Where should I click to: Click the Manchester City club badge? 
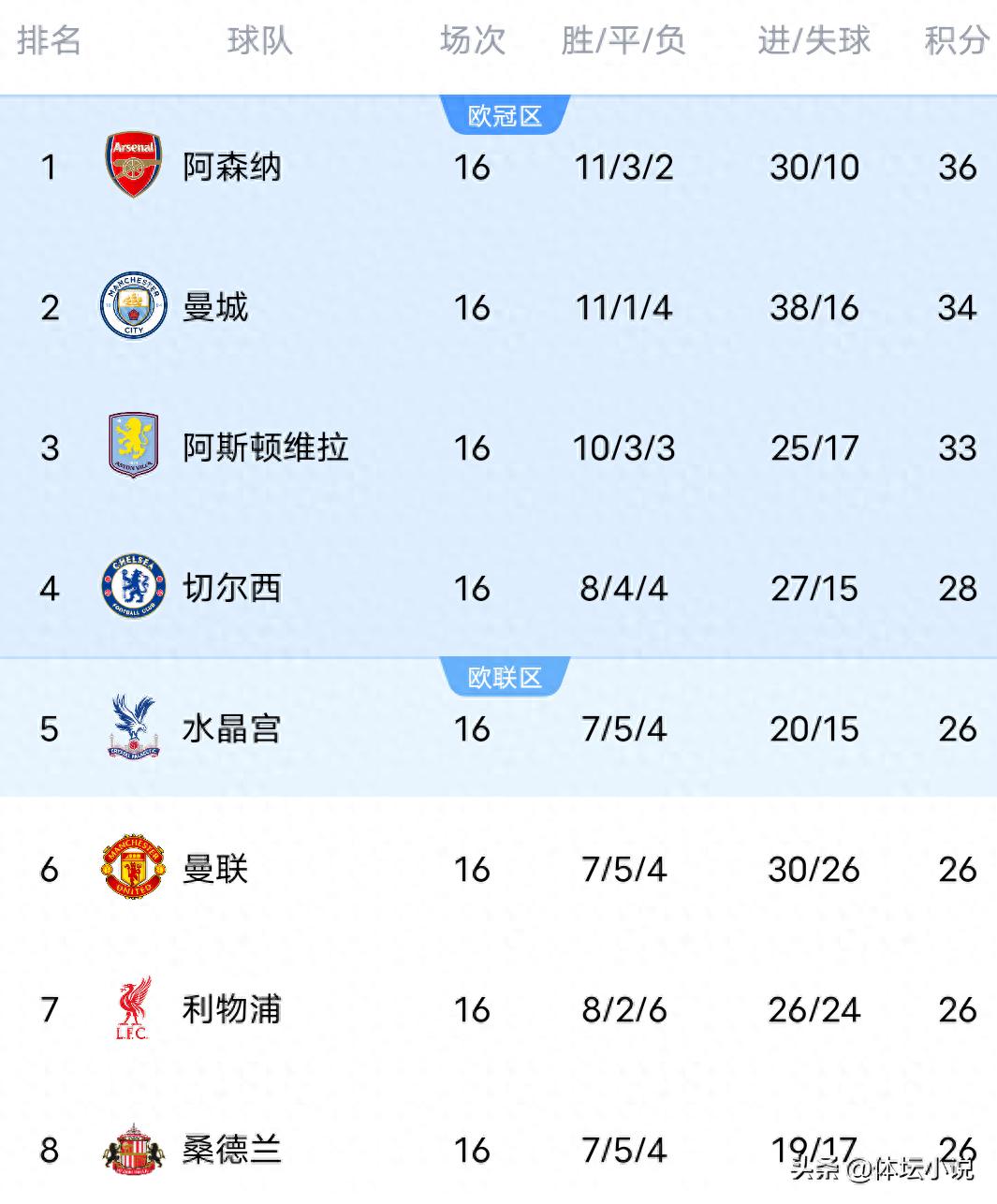(133, 306)
